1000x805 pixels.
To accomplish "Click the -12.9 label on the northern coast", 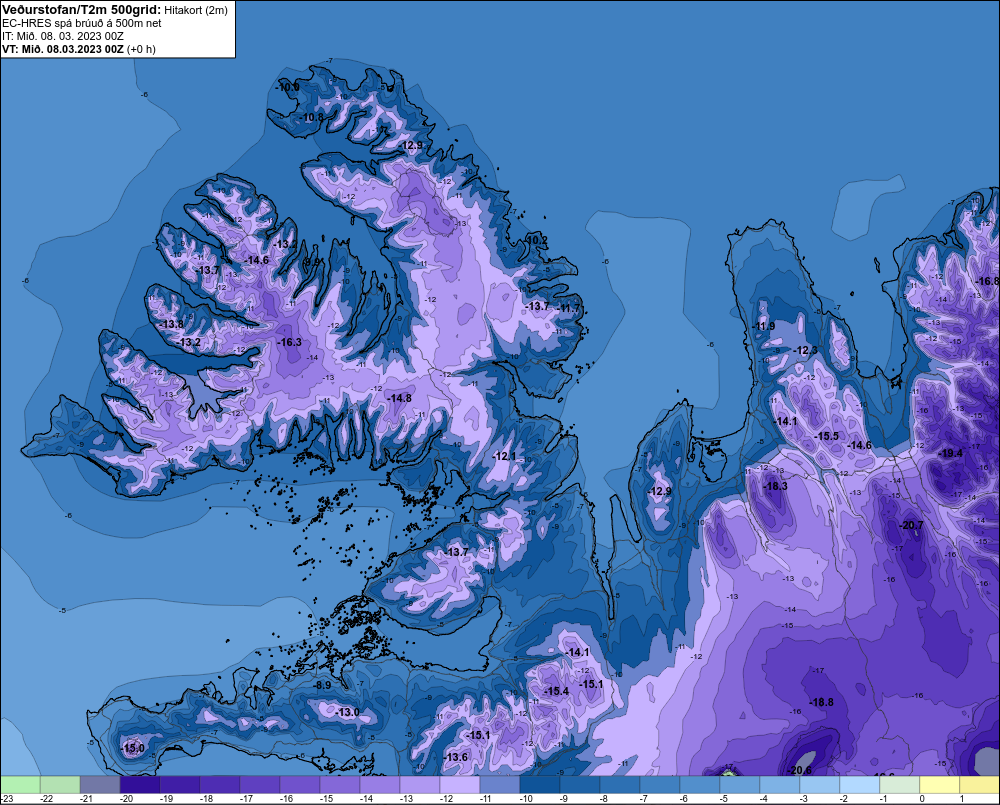I will [x=411, y=145].
